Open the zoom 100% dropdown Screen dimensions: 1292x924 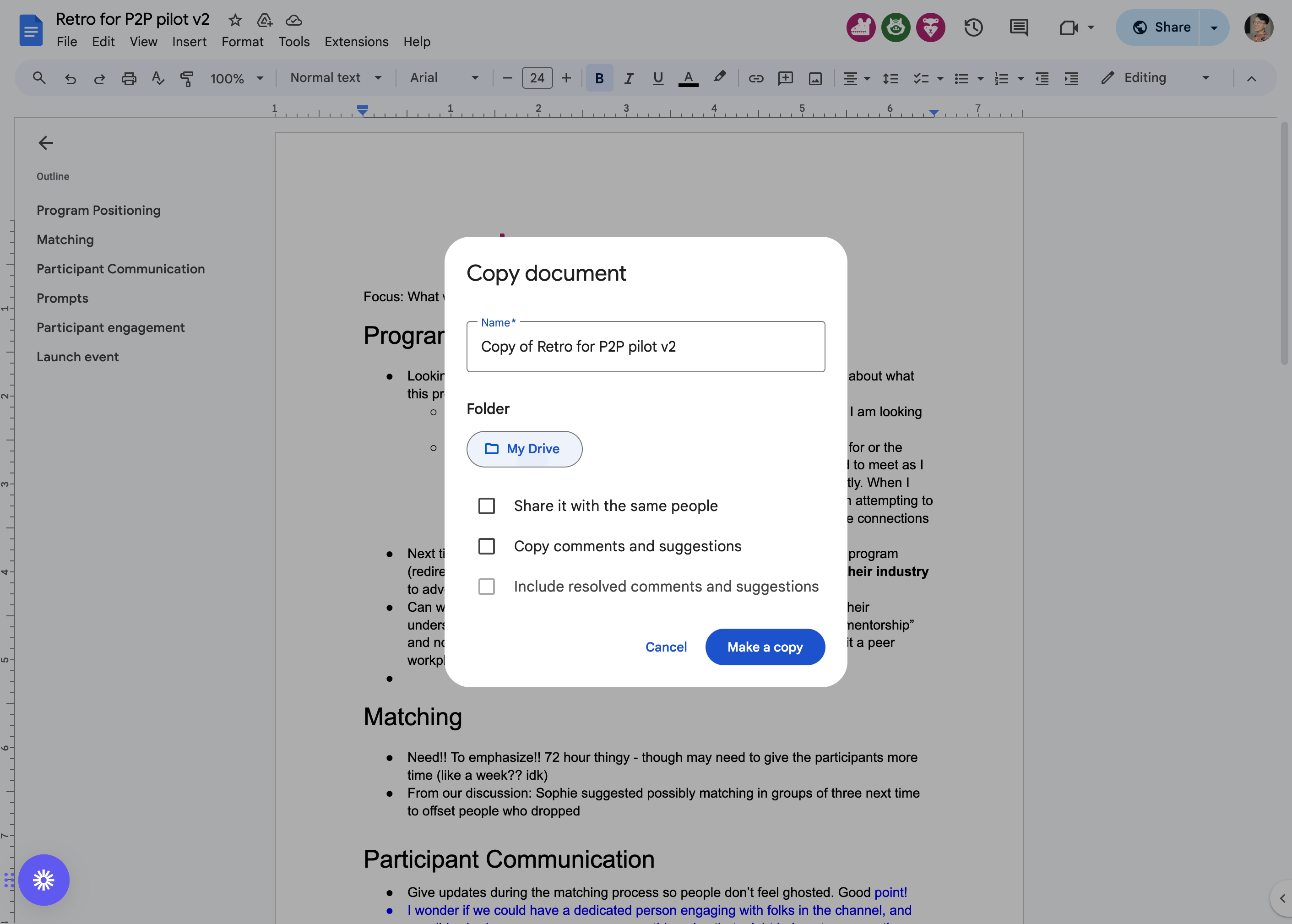pyautogui.click(x=237, y=78)
